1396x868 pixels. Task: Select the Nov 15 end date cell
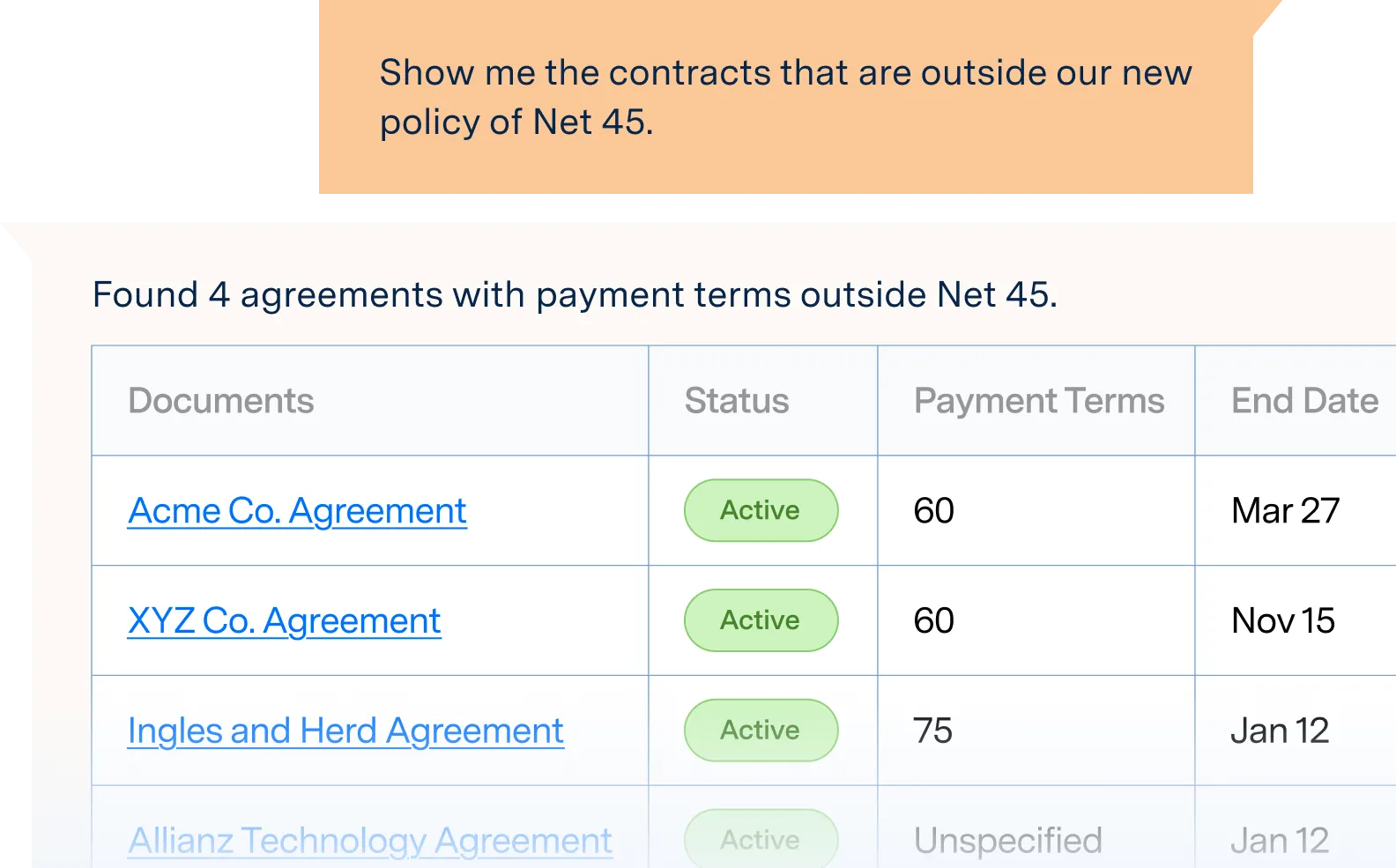(1283, 621)
